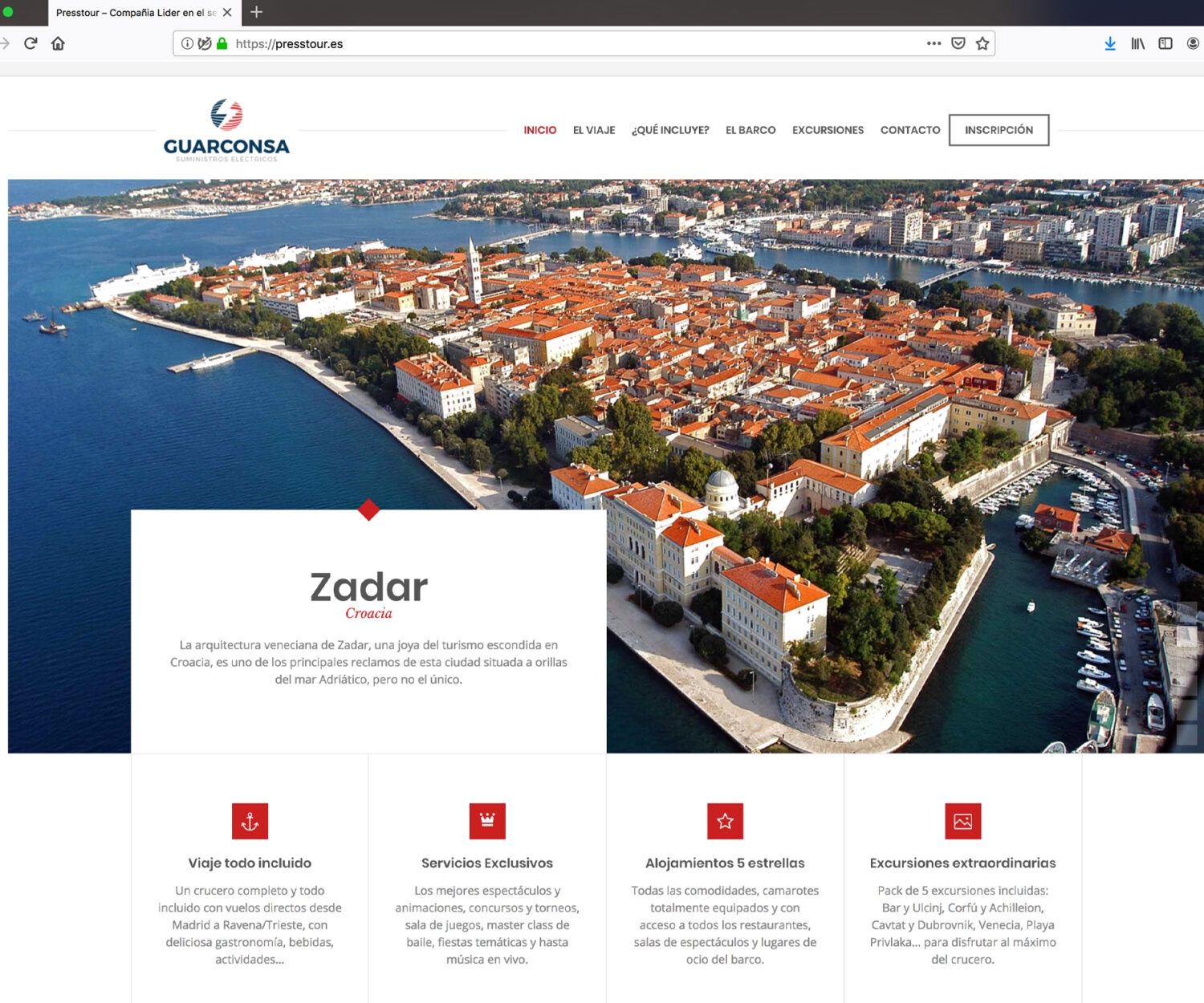Image resolution: width=1204 pixels, height=1003 pixels.
Task: Show site information from the padlock icon
Action: (x=222, y=43)
